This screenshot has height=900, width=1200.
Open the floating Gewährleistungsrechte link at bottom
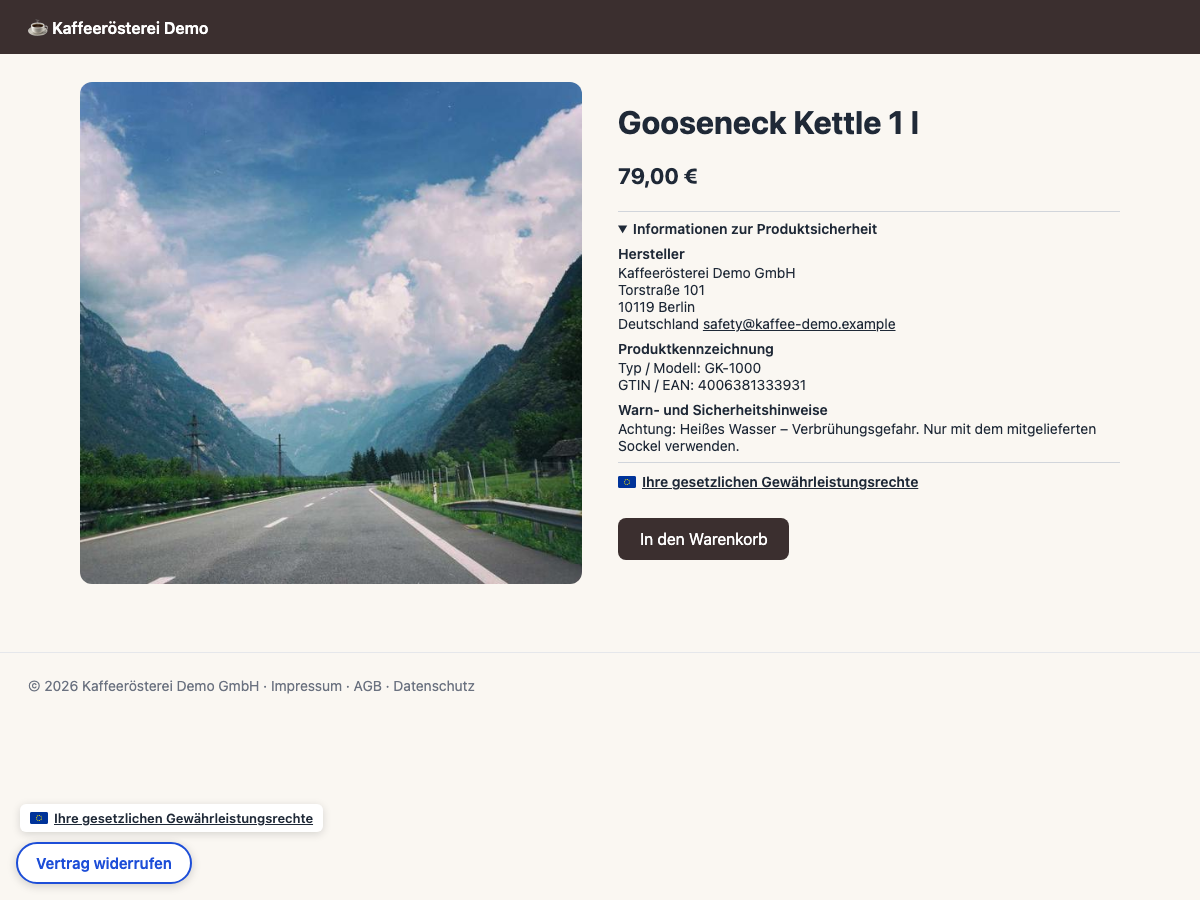183,818
